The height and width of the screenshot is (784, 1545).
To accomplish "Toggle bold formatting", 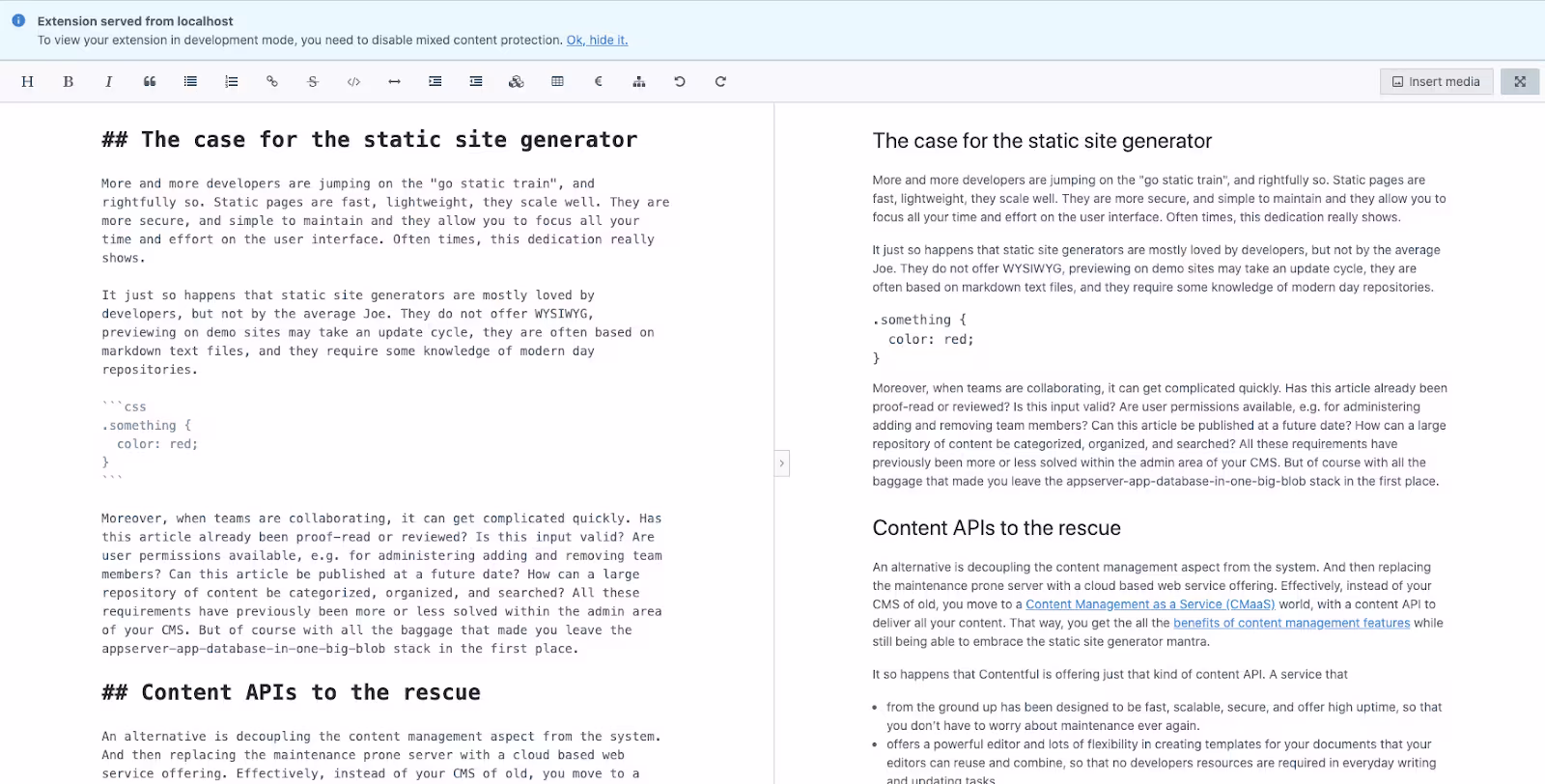I will [69, 82].
